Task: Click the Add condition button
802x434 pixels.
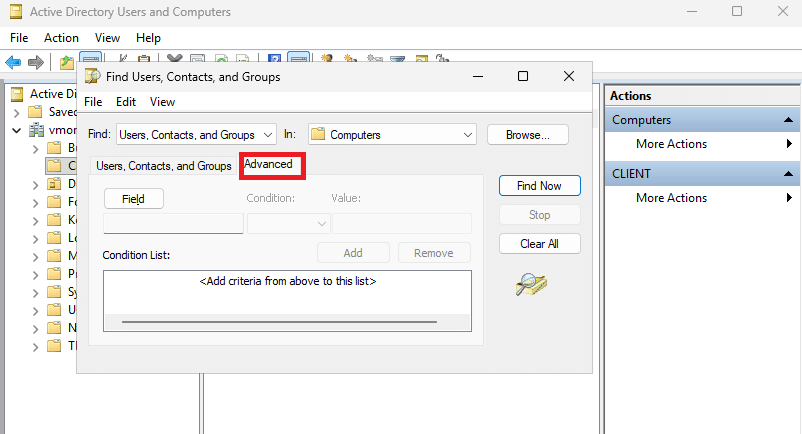Action: tap(353, 253)
